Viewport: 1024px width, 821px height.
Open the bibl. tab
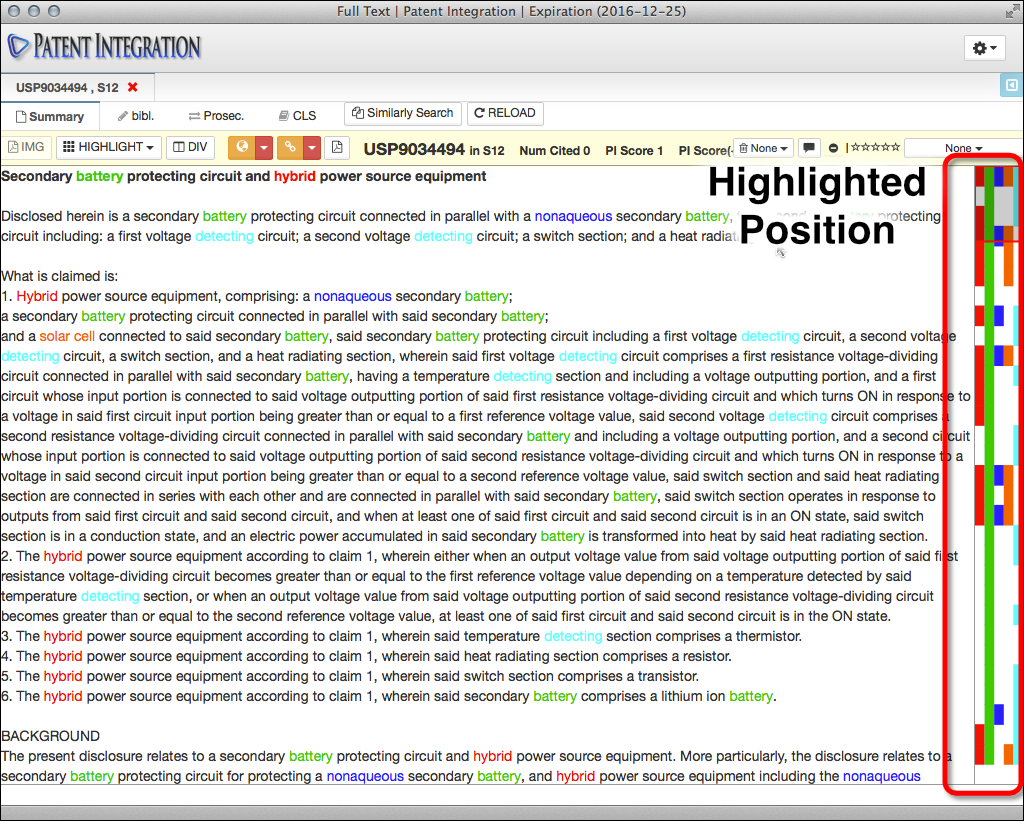point(135,116)
